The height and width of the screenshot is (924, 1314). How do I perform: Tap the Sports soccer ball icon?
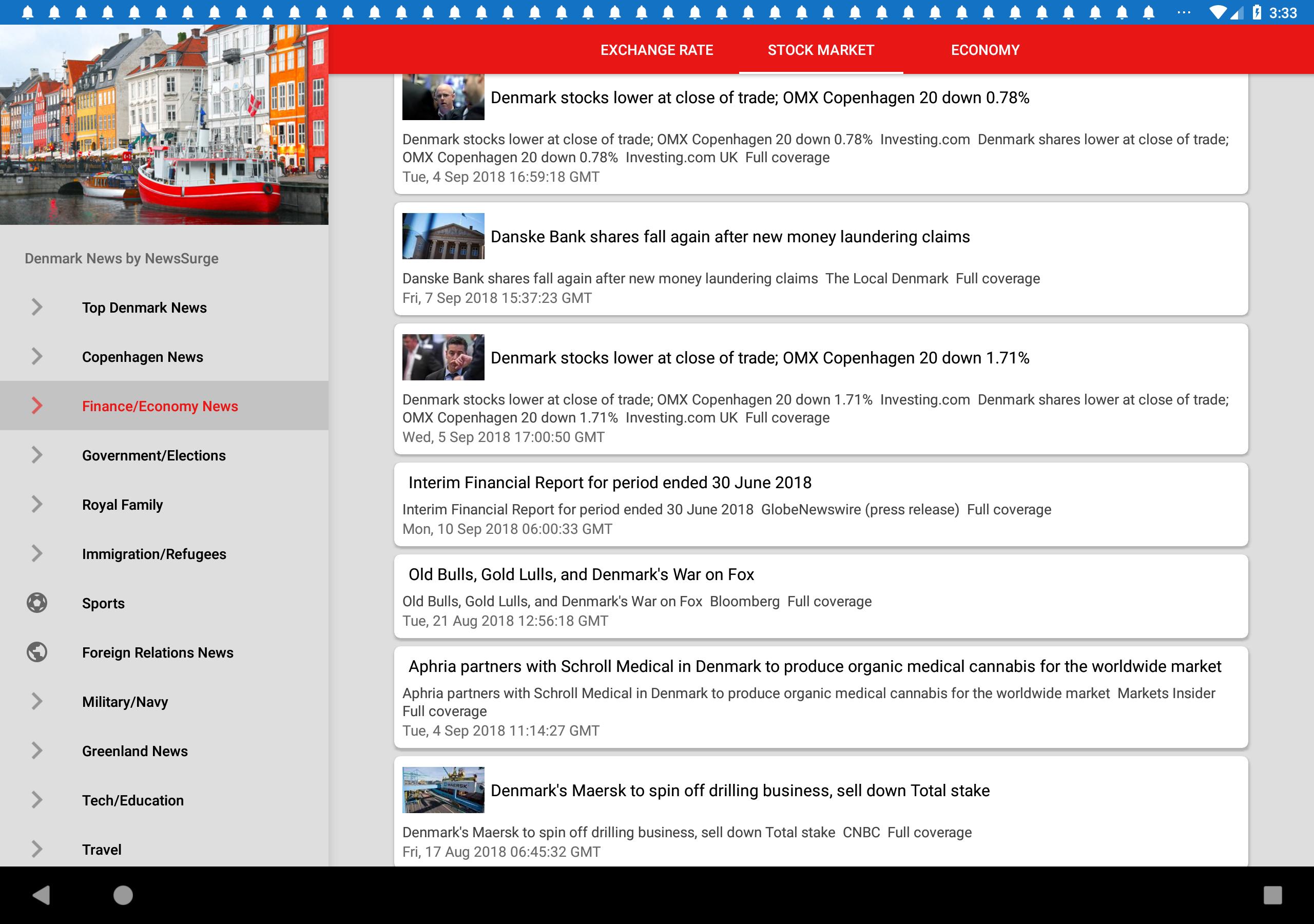pyautogui.click(x=36, y=603)
